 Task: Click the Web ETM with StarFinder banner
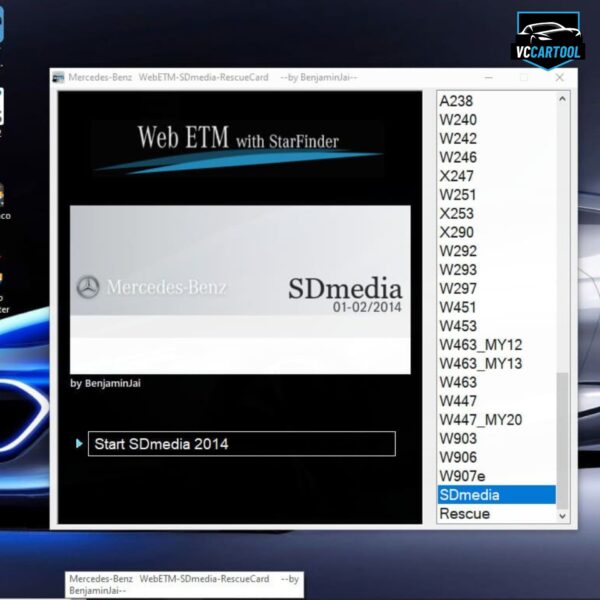[x=238, y=148]
